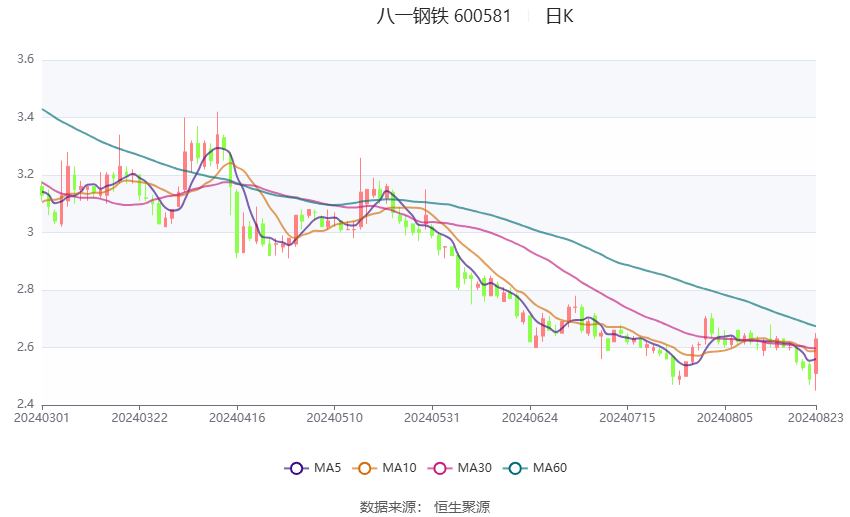The image size is (850, 517).
Task: Click the 数据来源 恒生聚源 source text
Action: 425,507
